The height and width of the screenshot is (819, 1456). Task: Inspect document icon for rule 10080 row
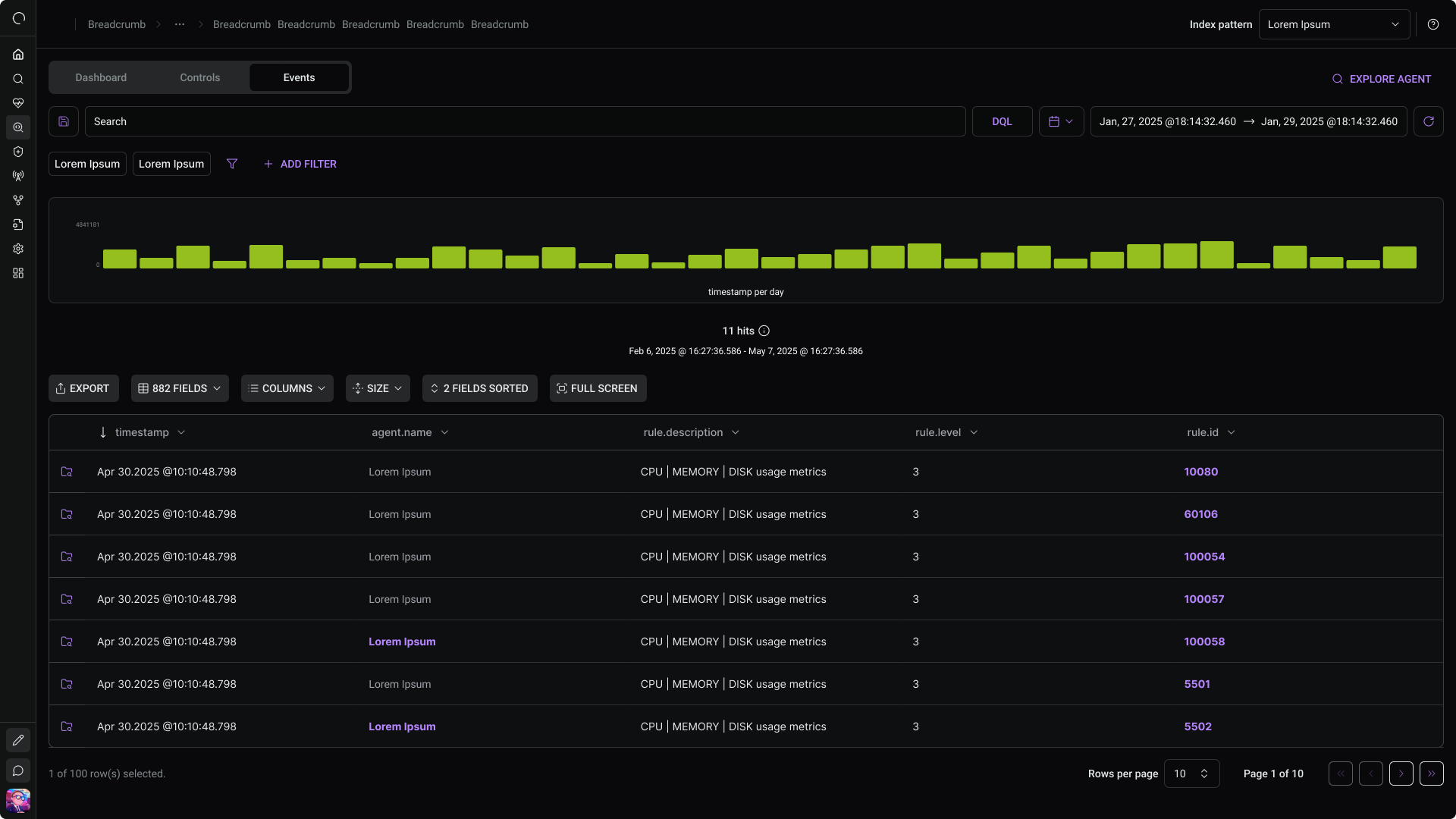coord(67,472)
